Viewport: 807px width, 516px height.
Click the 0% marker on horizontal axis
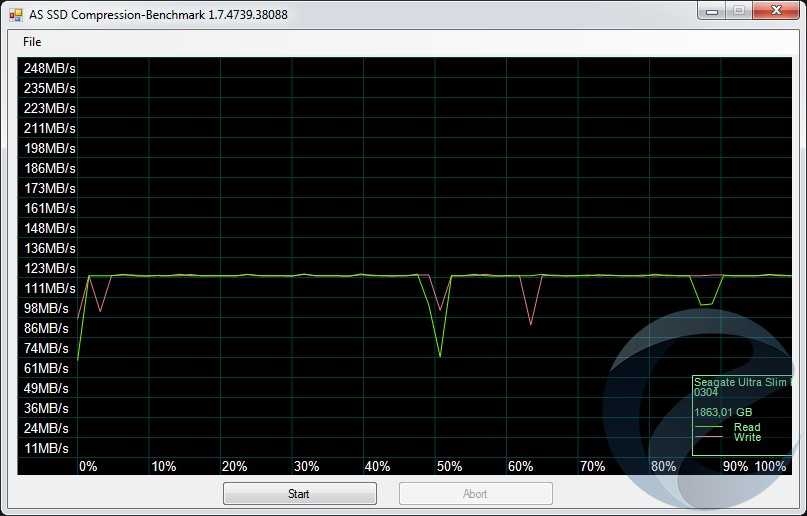pyautogui.click(x=88, y=466)
